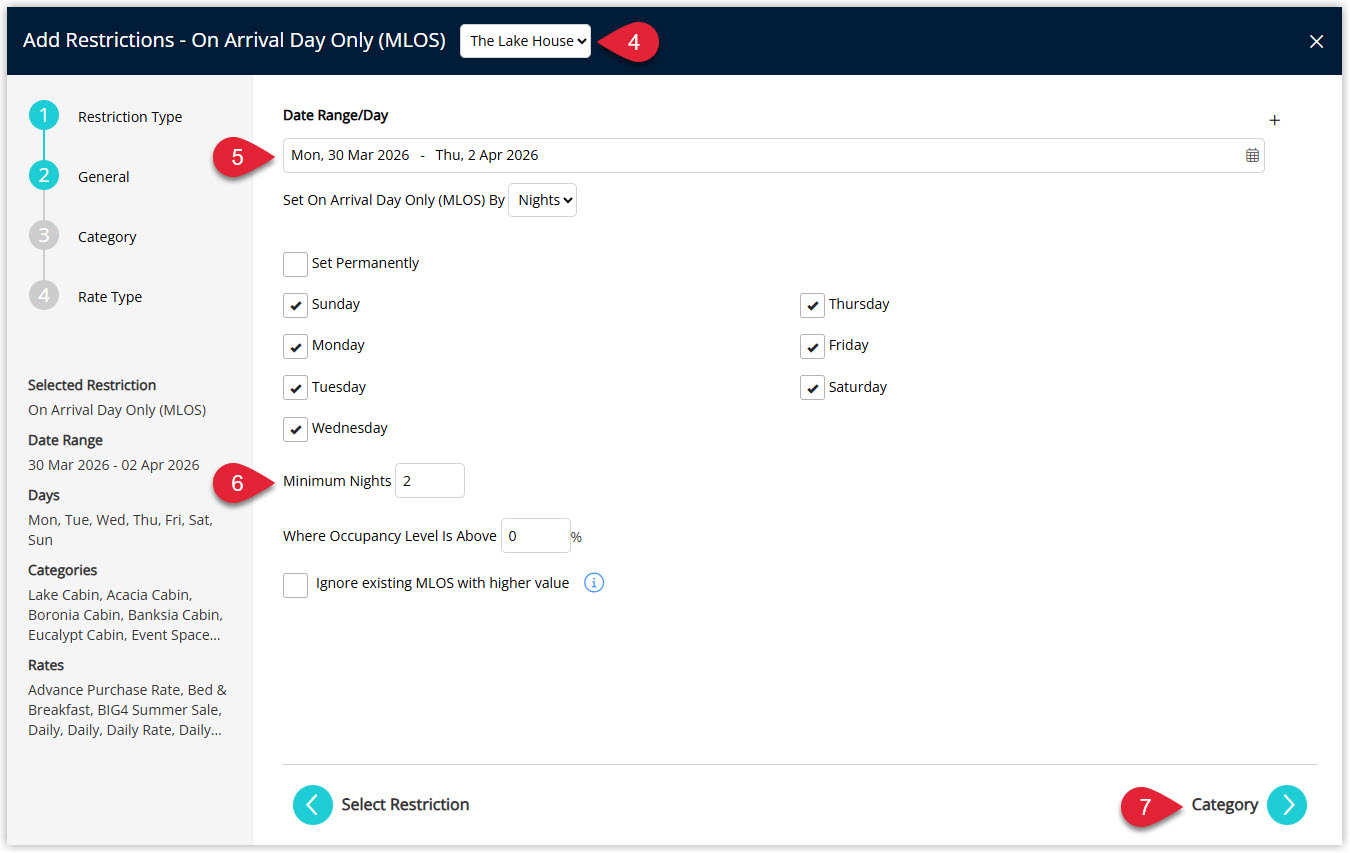Click the Category next button label

[x=1225, y=804]
